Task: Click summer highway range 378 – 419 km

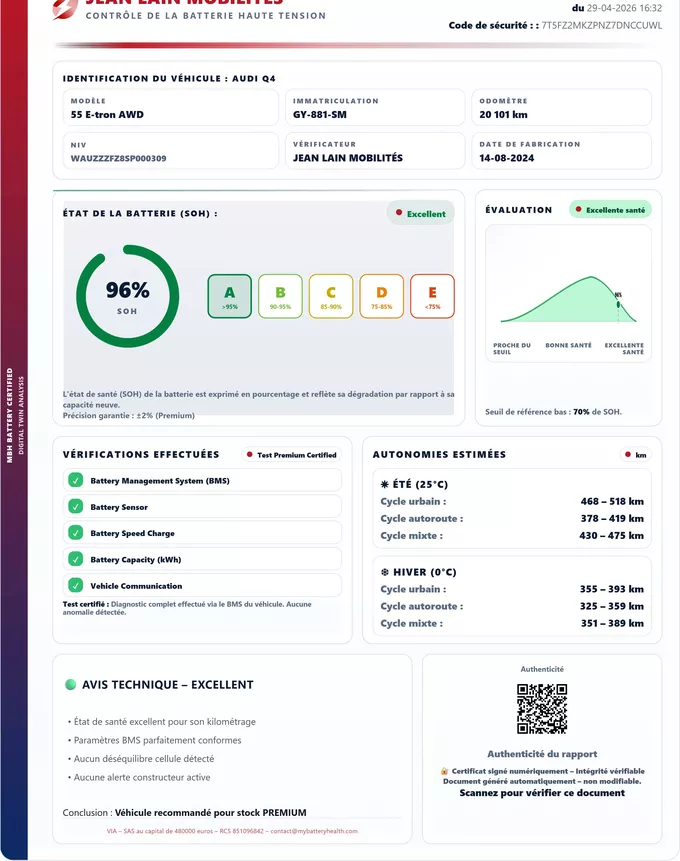Action: point(612,518)
